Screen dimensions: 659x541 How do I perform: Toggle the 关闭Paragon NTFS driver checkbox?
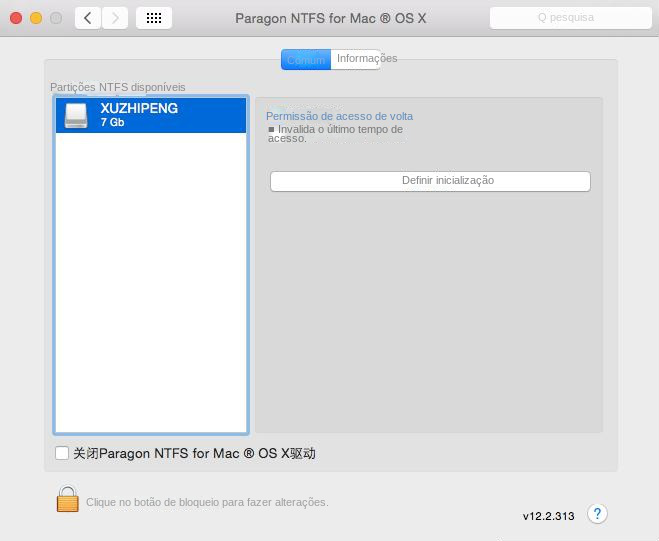coord(62,453)
